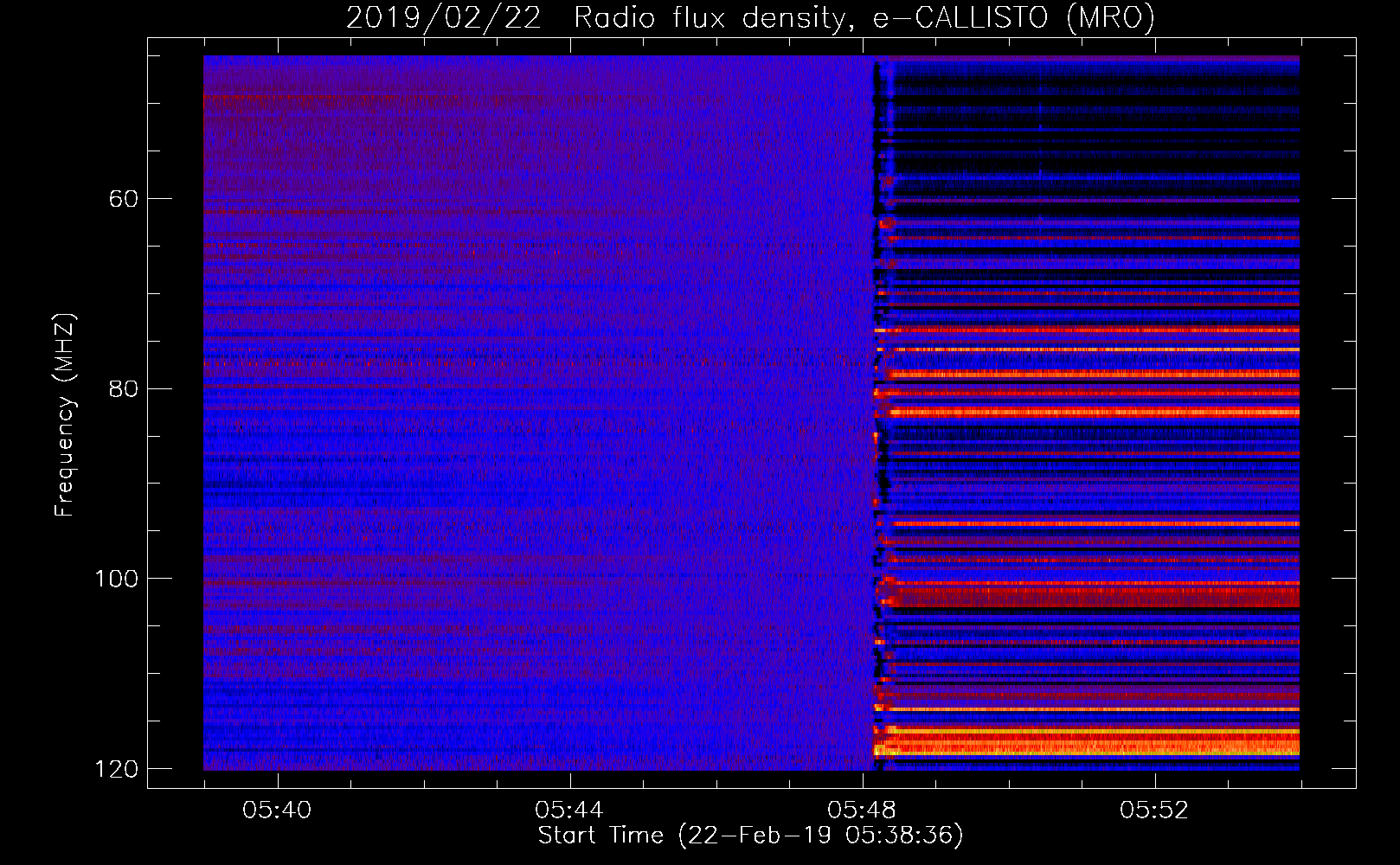
Task: Click the plot title '2019/02/22 Radio flux density, e-CALLISTO (MRO)'
Action: coord(750,18)
